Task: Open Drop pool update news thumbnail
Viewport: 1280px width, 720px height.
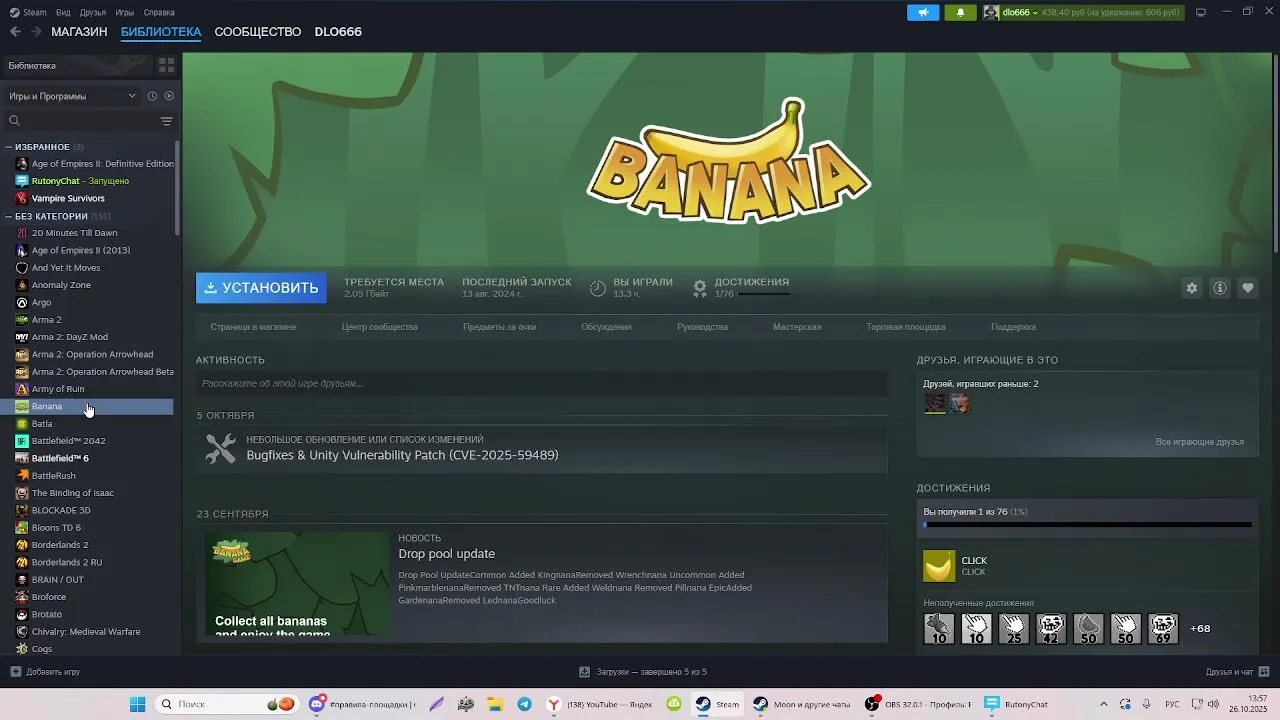Action: (297, 584)
